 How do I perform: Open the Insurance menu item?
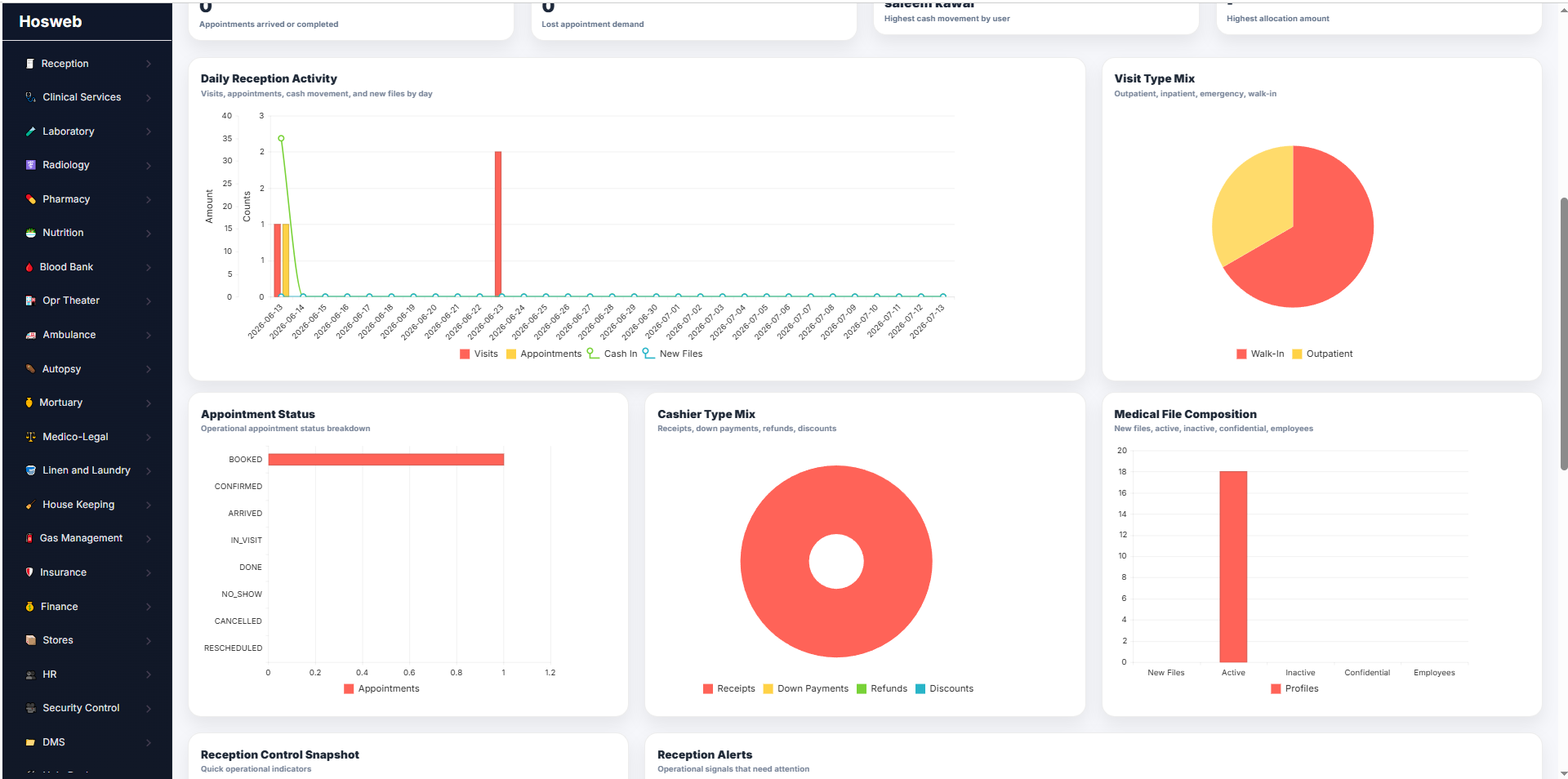[87, 572]
